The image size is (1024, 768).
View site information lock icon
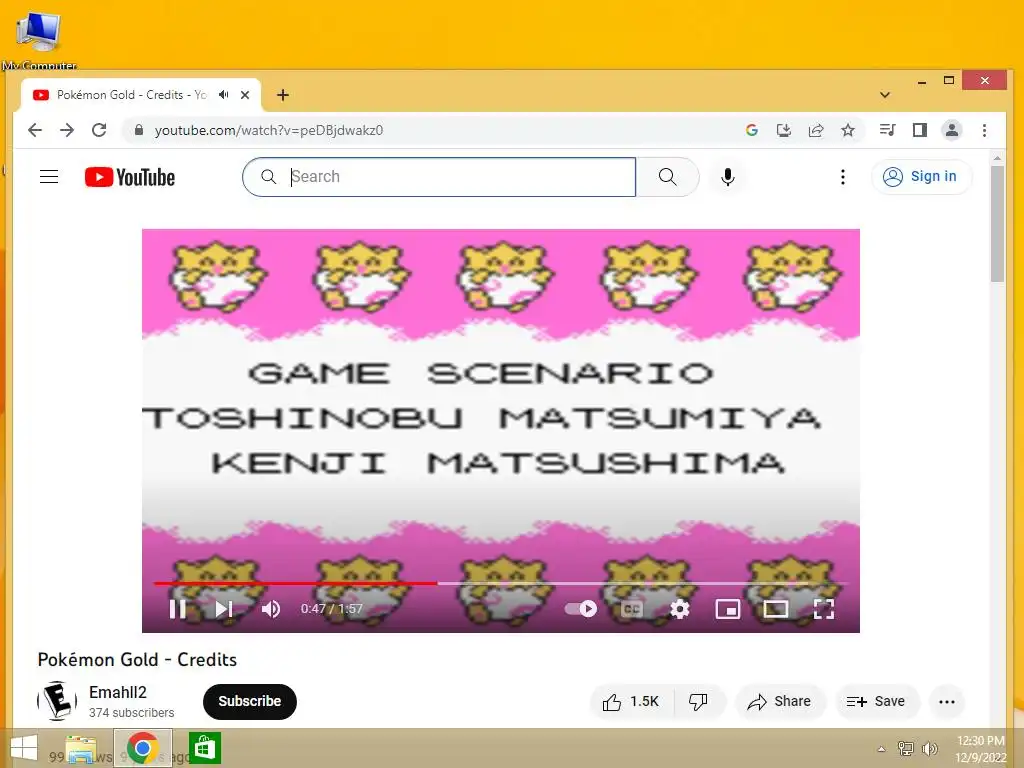click(x=138, y=130)
